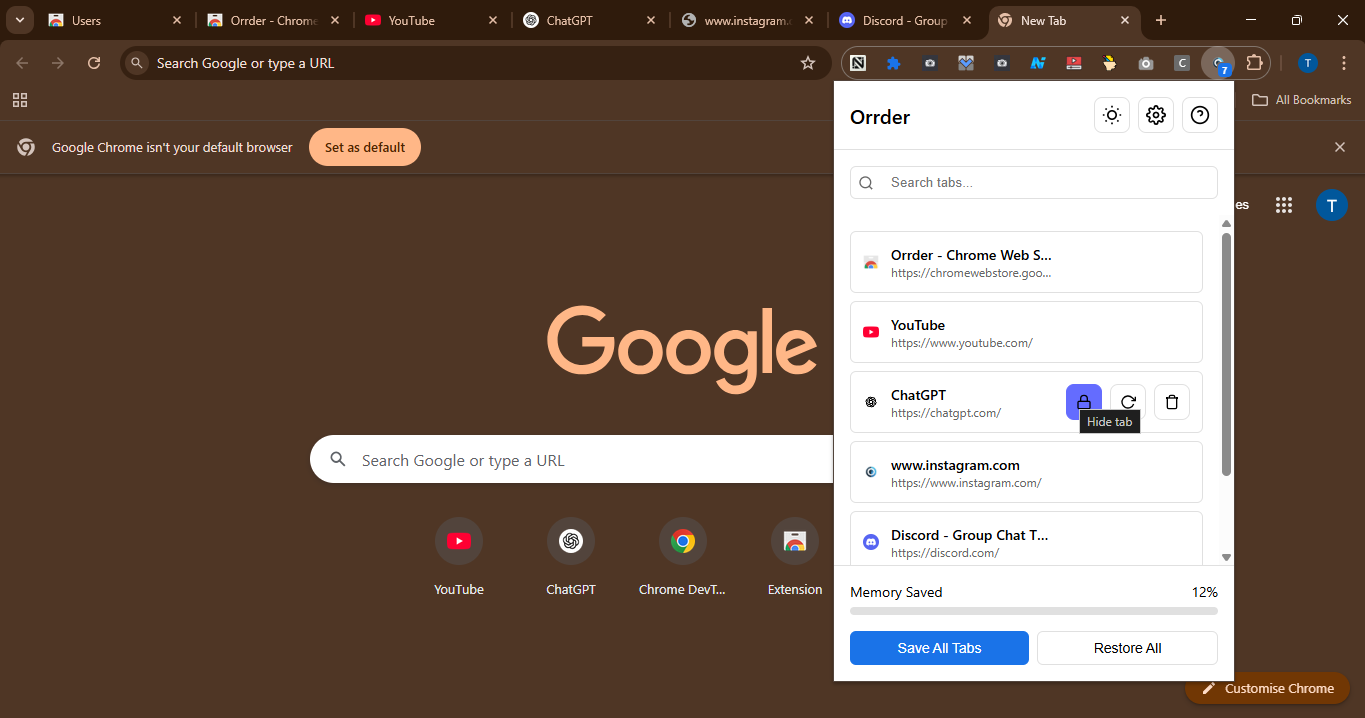Open Extension shortcut tile
The height and width of the screenshot is (718, 1365).
(795, 558)
